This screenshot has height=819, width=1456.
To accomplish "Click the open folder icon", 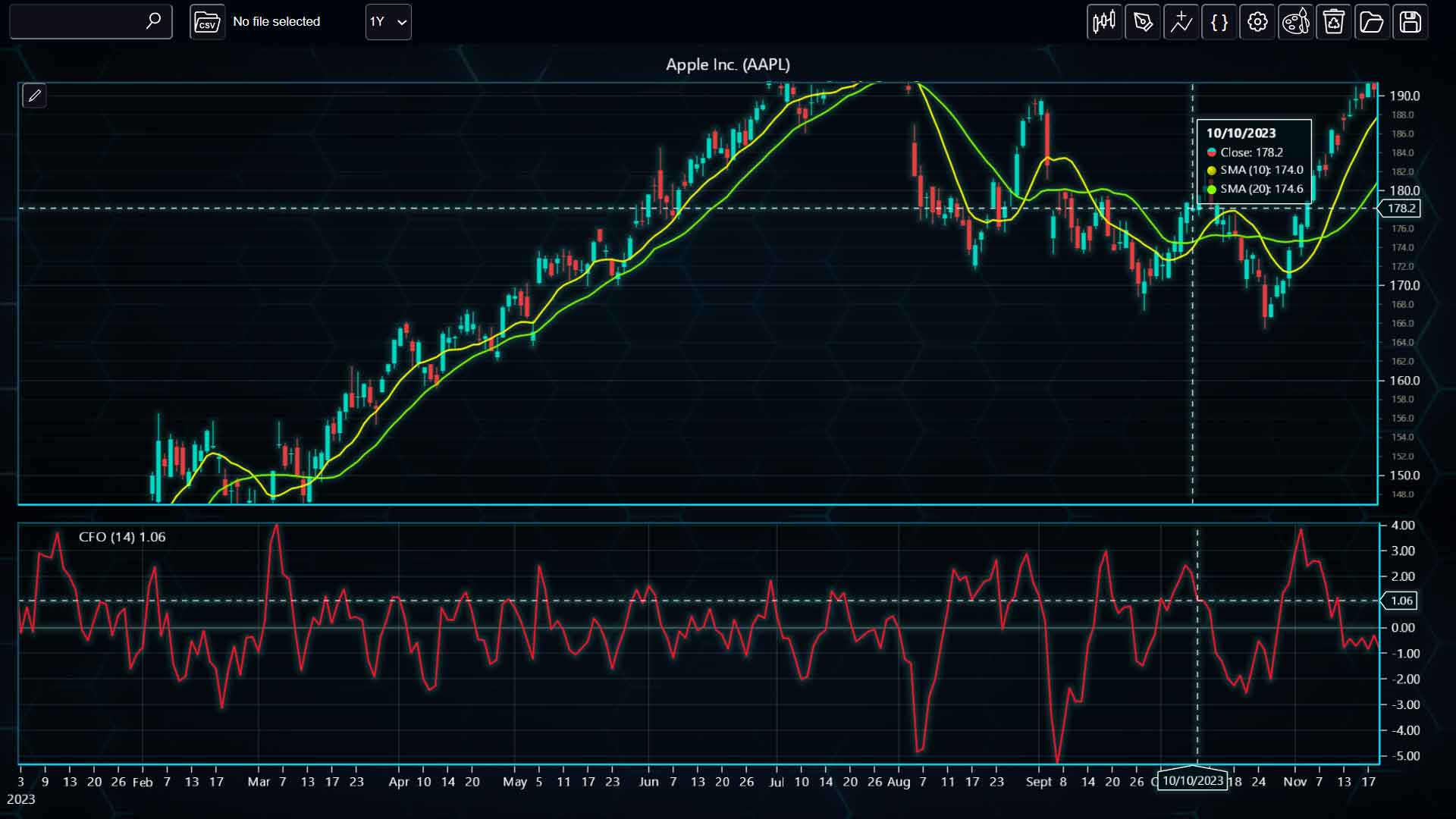I will [1372, 22].
